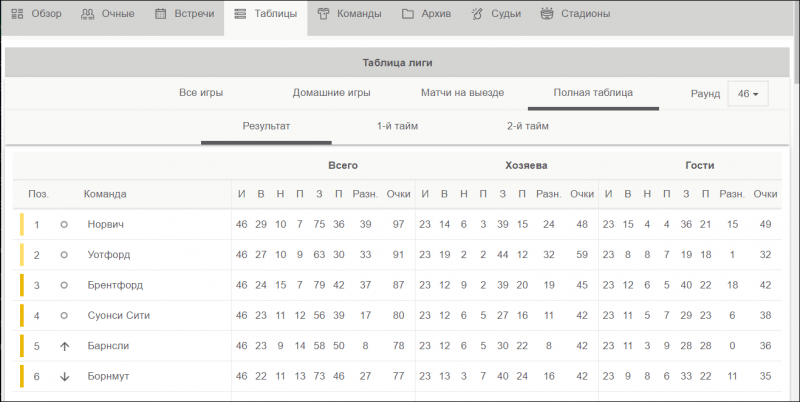Screen dimensions: 800x402
Task: Open the Уотфорд team link
Action: click(x=109, y=255)
